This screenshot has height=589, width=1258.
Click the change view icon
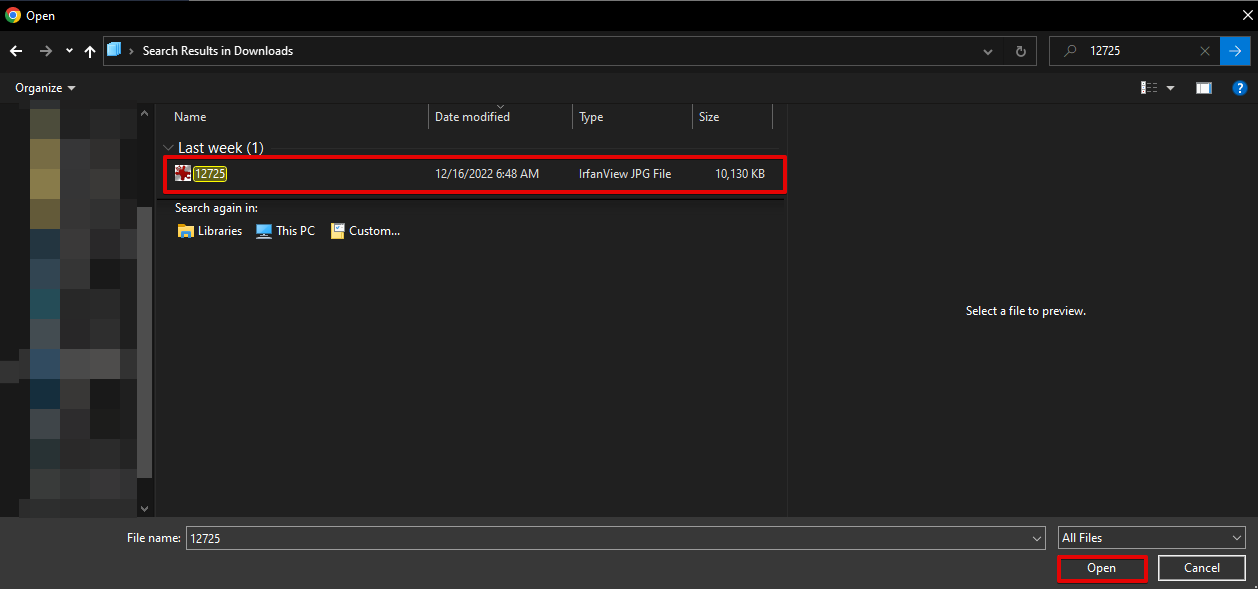[x=1149, y=88]
